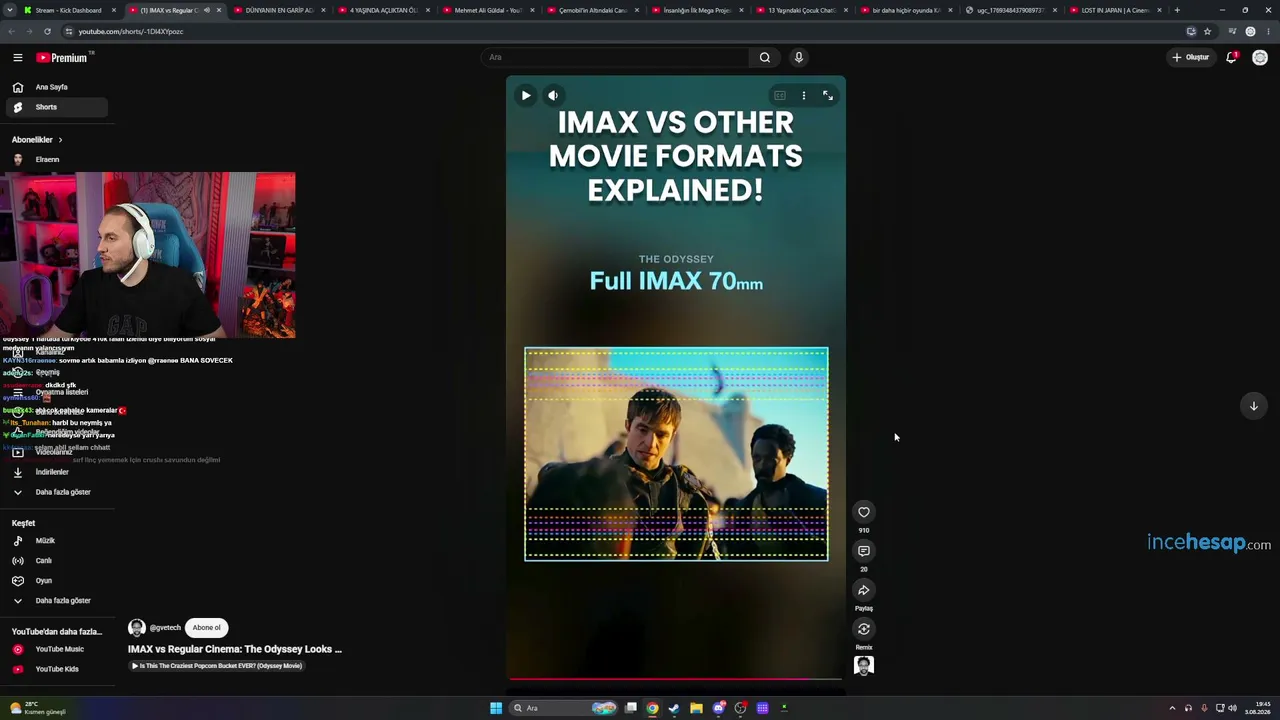Open the weather widget on the taskbar
The image size is (1280, 720).
[x=37, y=708]
